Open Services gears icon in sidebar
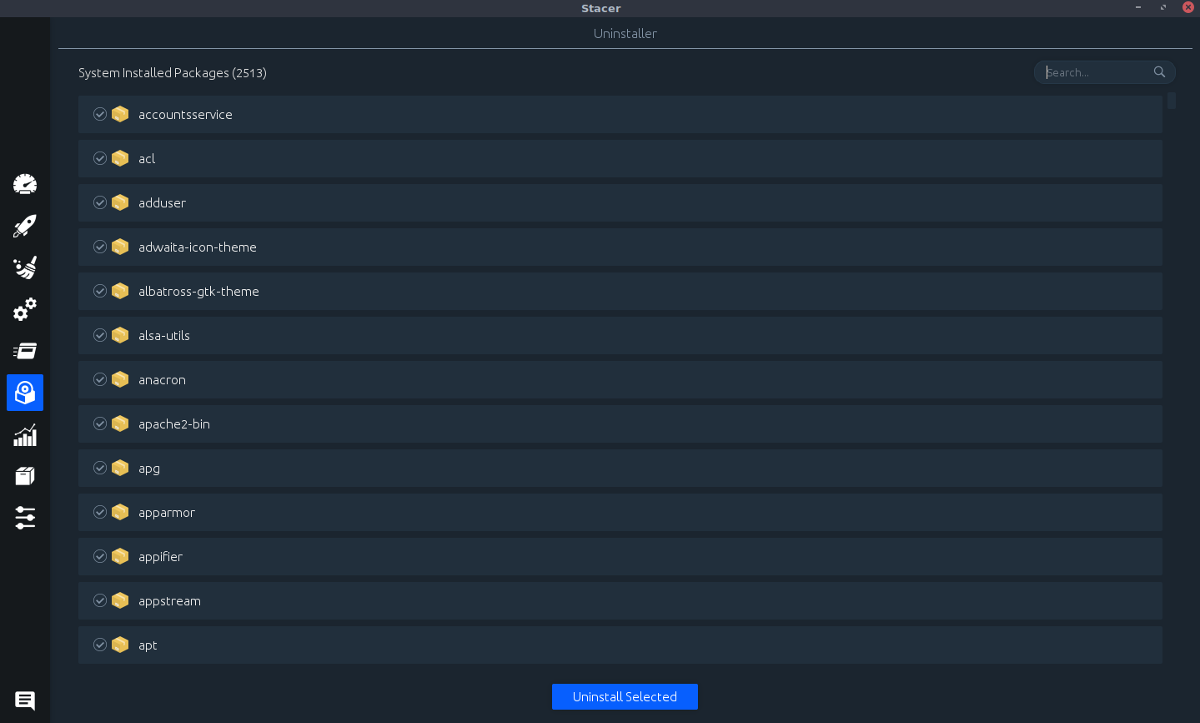The image size is (1200, 723). tap(25, 309)
